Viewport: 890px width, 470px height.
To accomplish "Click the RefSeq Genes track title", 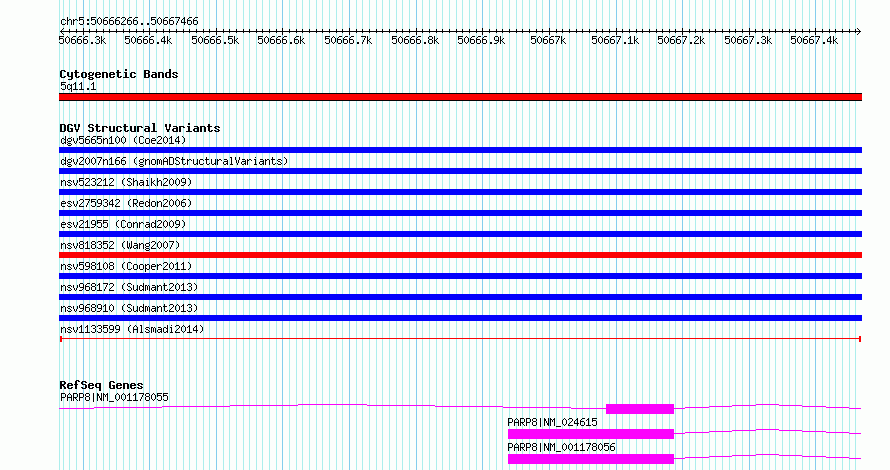I will pos(101,385).
